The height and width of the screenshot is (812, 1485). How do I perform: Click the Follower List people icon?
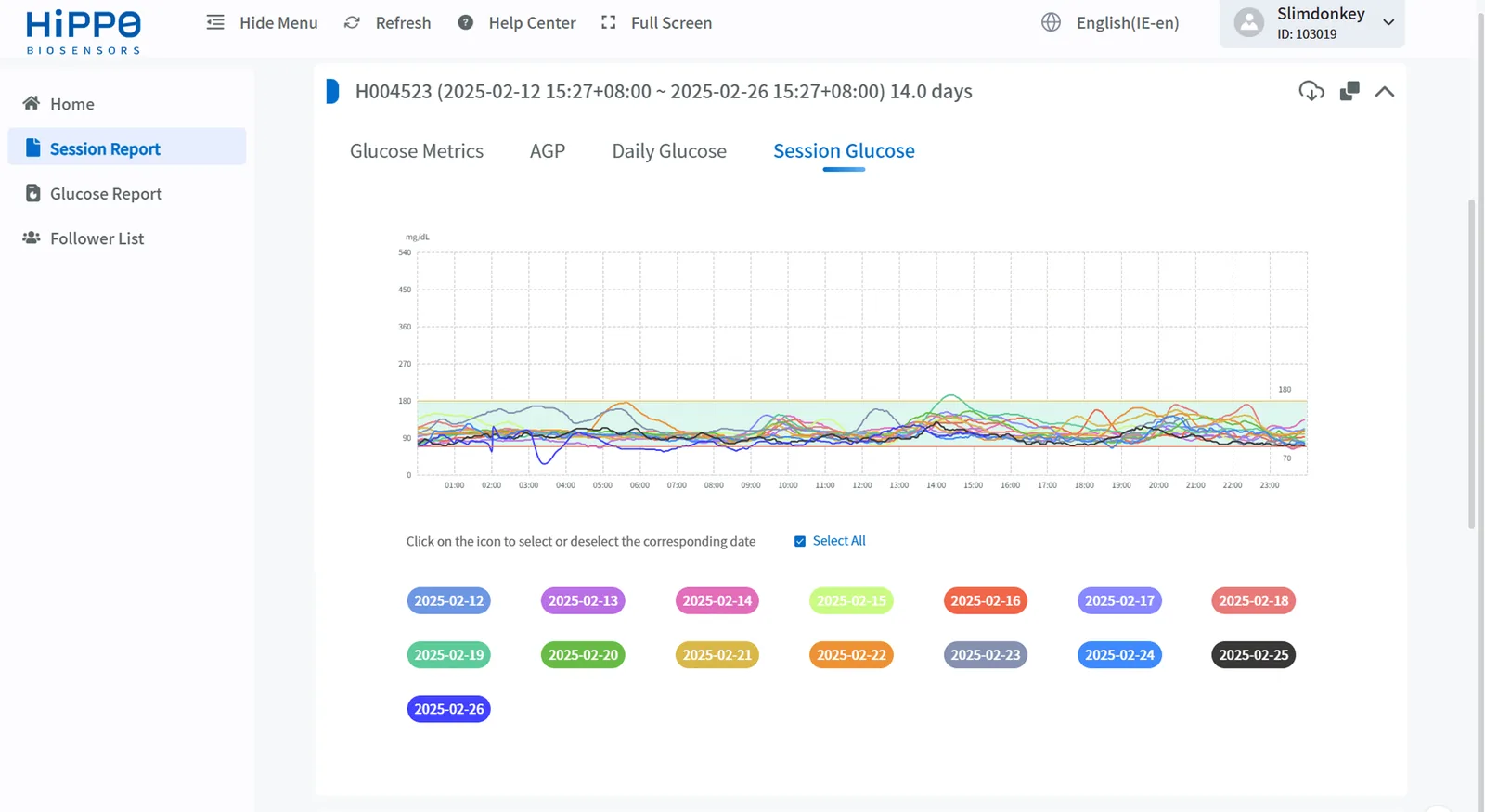pyautogui.click(x=32, y=238)
